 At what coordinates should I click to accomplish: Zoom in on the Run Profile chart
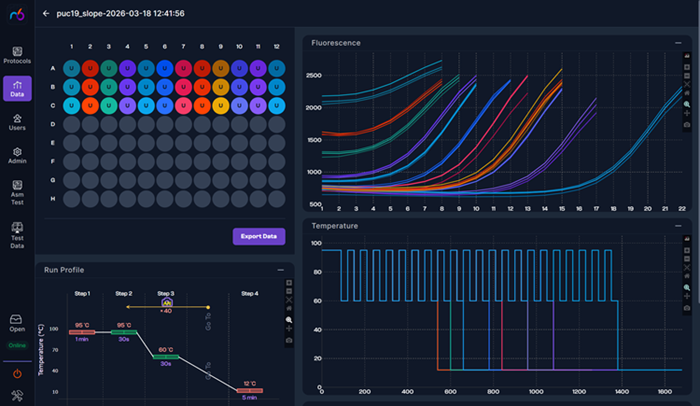pyautogui.click(x=289, y=283)
